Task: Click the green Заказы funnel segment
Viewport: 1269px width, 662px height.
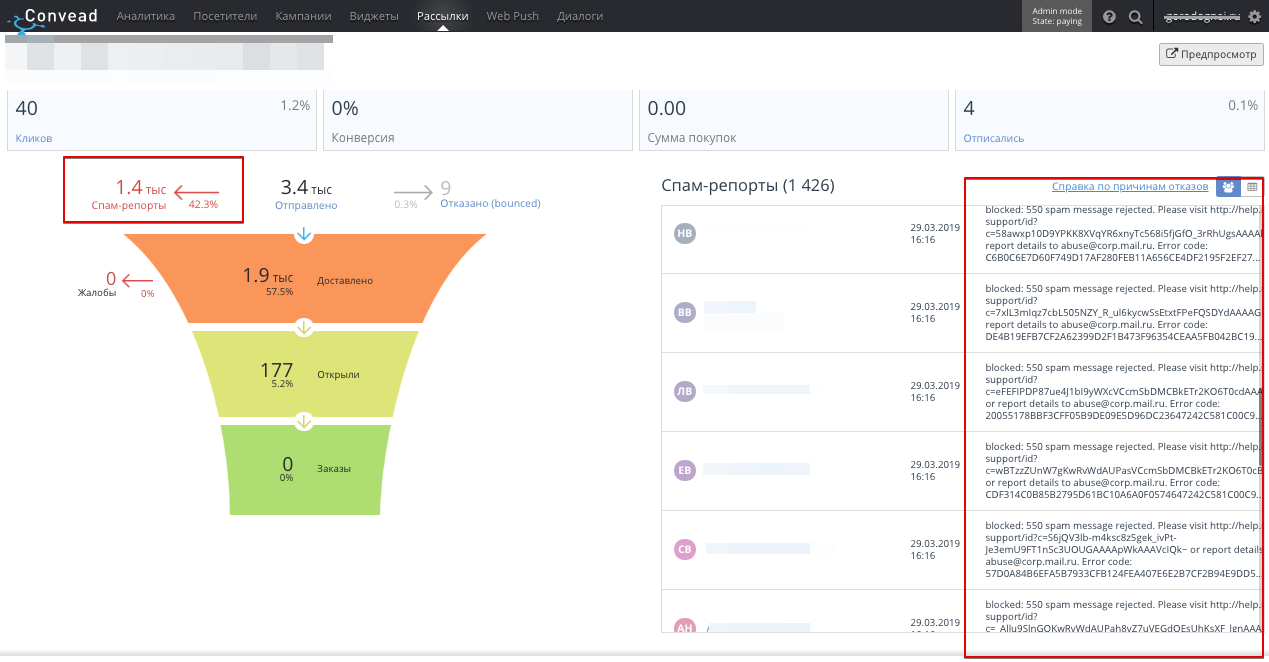Action: [x=305, y=468]
